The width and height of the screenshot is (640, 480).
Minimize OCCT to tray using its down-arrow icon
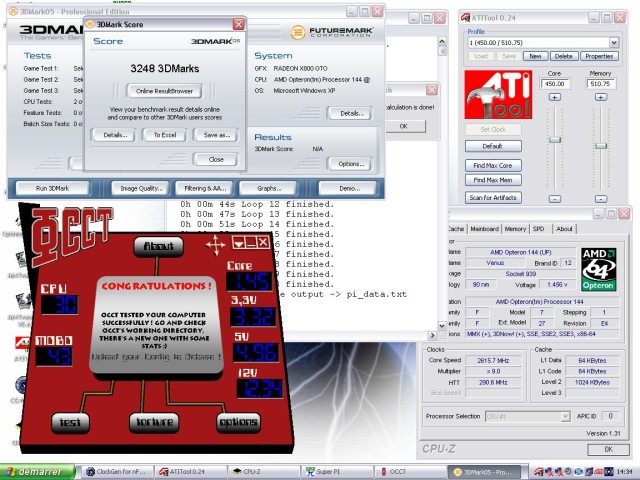pyautogui.click(x=238, y=243)
